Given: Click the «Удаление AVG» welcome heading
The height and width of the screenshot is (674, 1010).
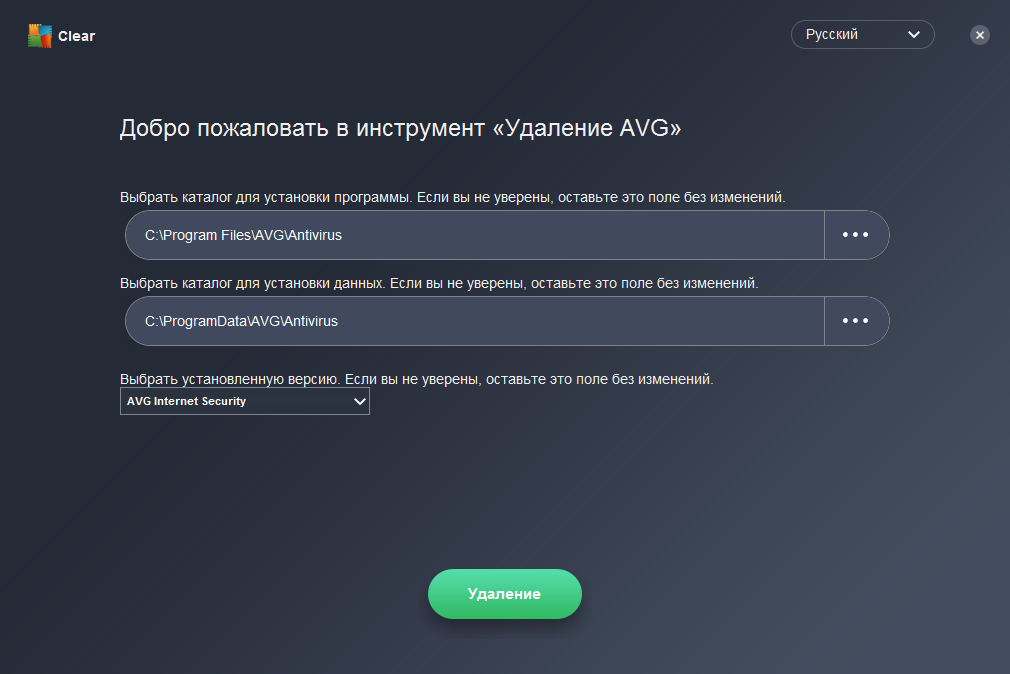Looking at the screenshot, I should point(400,128).
